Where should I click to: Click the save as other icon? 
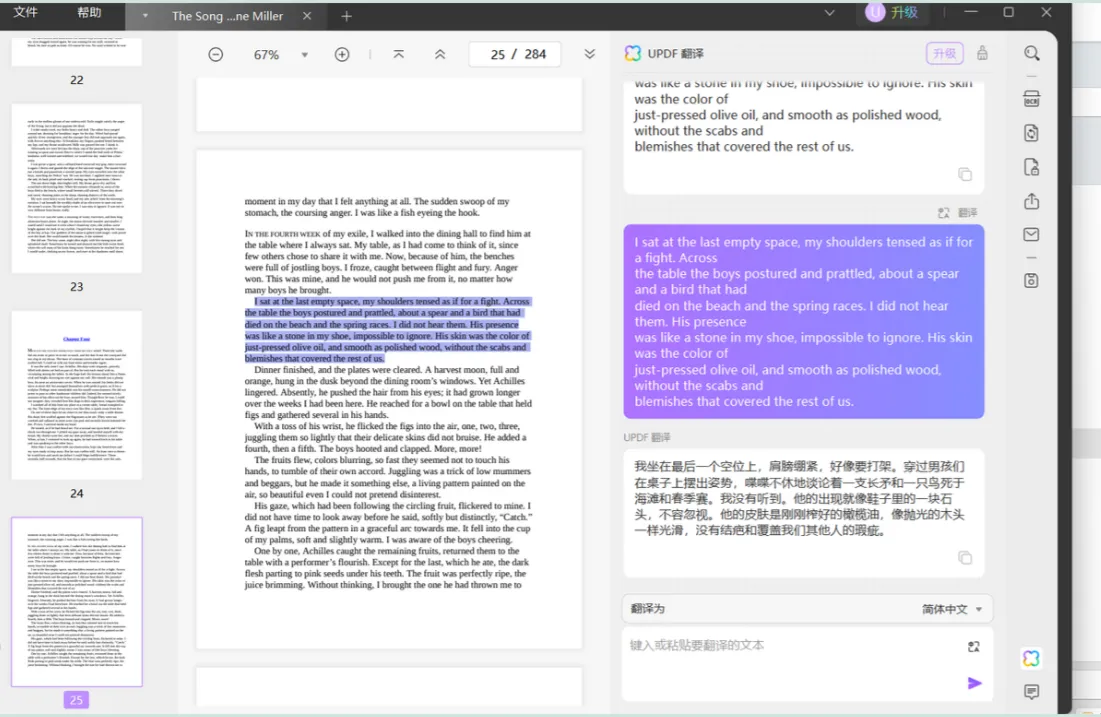click(x=1031, y=280)
